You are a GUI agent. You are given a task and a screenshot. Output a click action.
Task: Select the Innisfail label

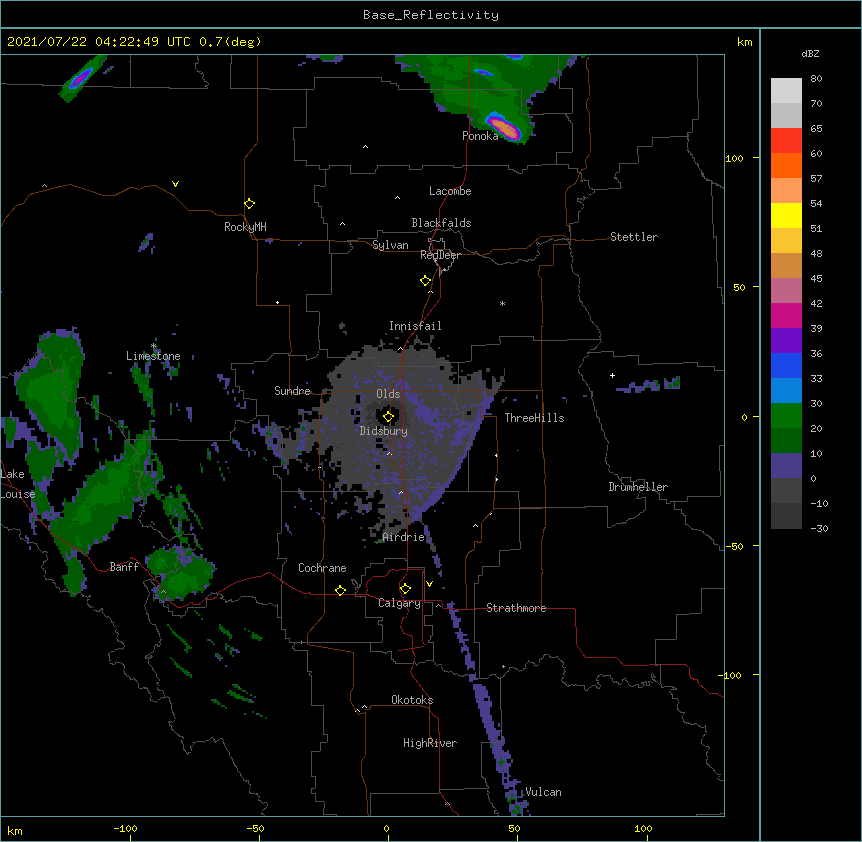(415, 326)
